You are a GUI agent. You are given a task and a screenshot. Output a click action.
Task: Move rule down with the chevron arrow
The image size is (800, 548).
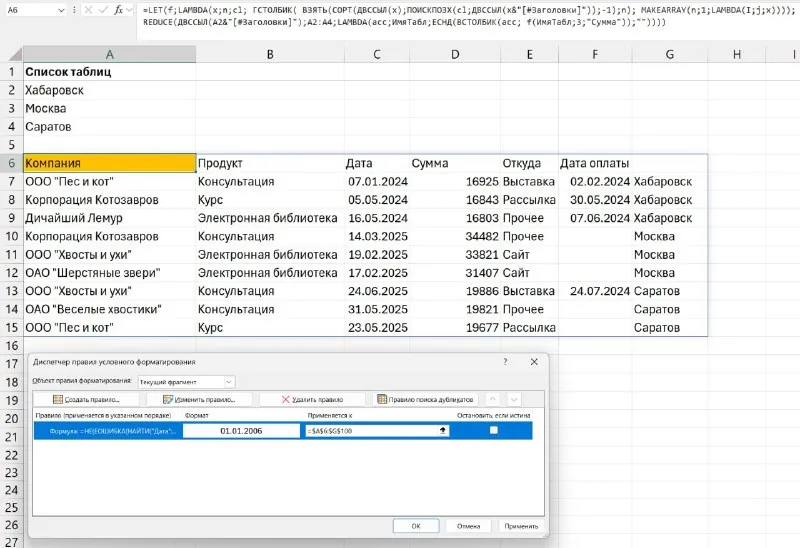[514, 400]
